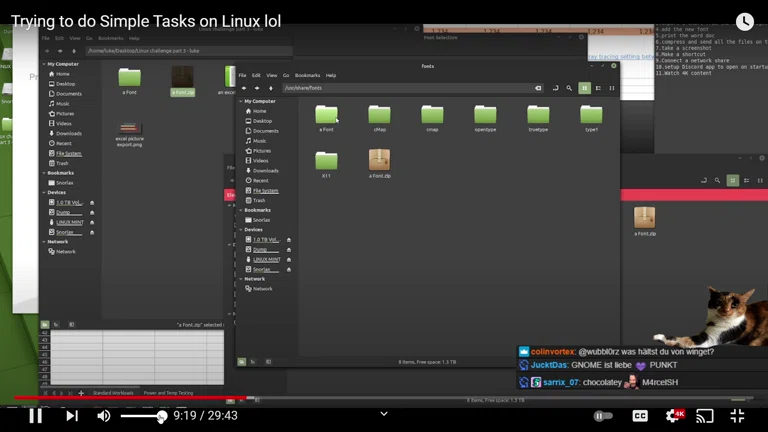Open video quality settings gear

pyautogui.click(x=673, y=415)
